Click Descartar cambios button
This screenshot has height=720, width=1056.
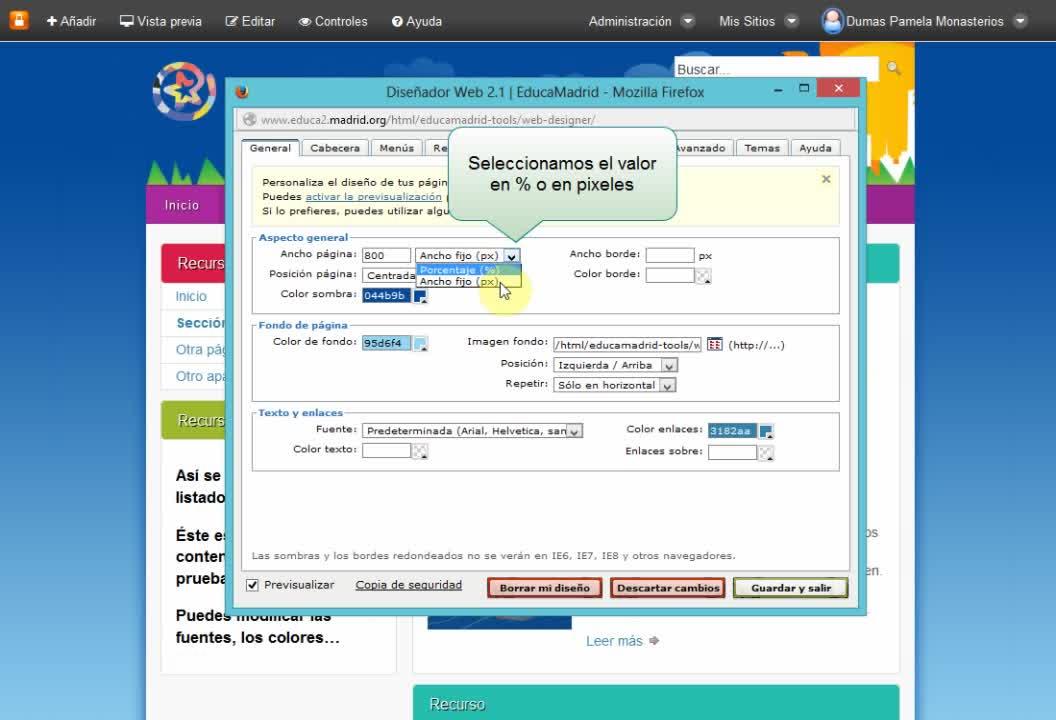[x=667, y=588]
